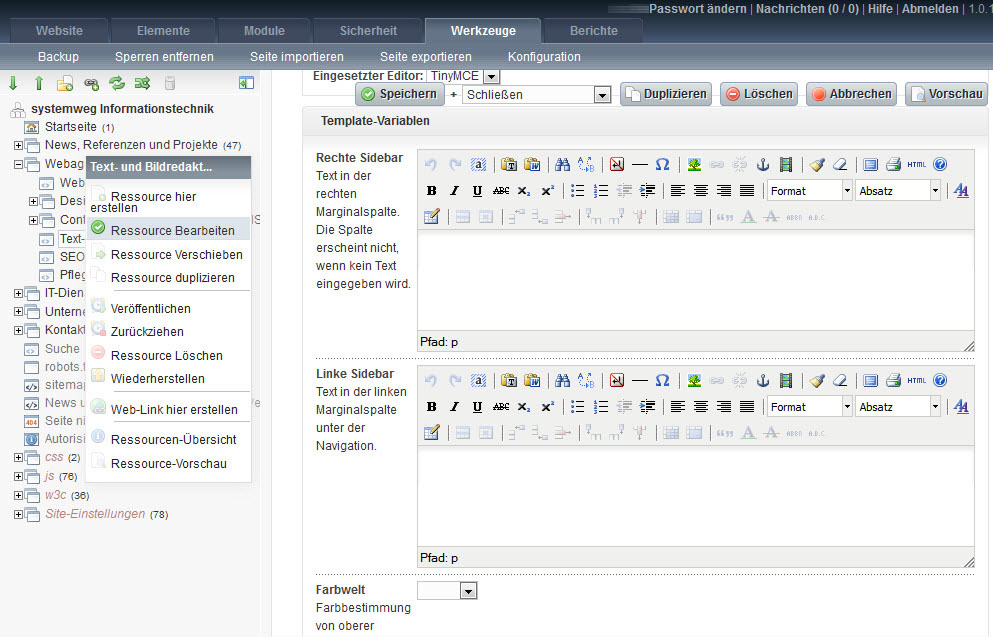The height and width of the screenshot is (637, 993).
Task: Expand the css folder node
Action: (x=18, y=457)
